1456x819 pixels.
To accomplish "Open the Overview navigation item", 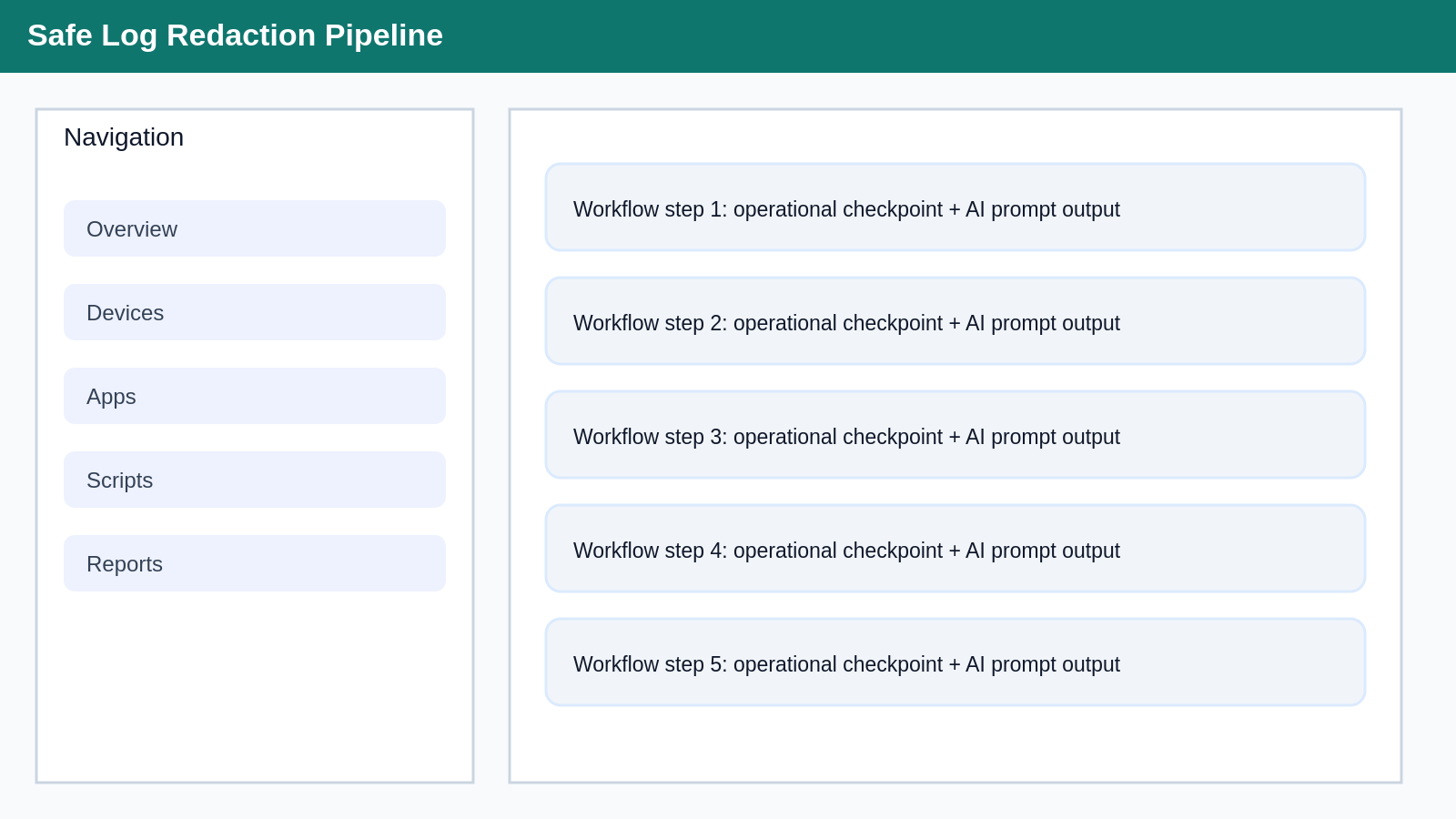I will tap(254, 228).
